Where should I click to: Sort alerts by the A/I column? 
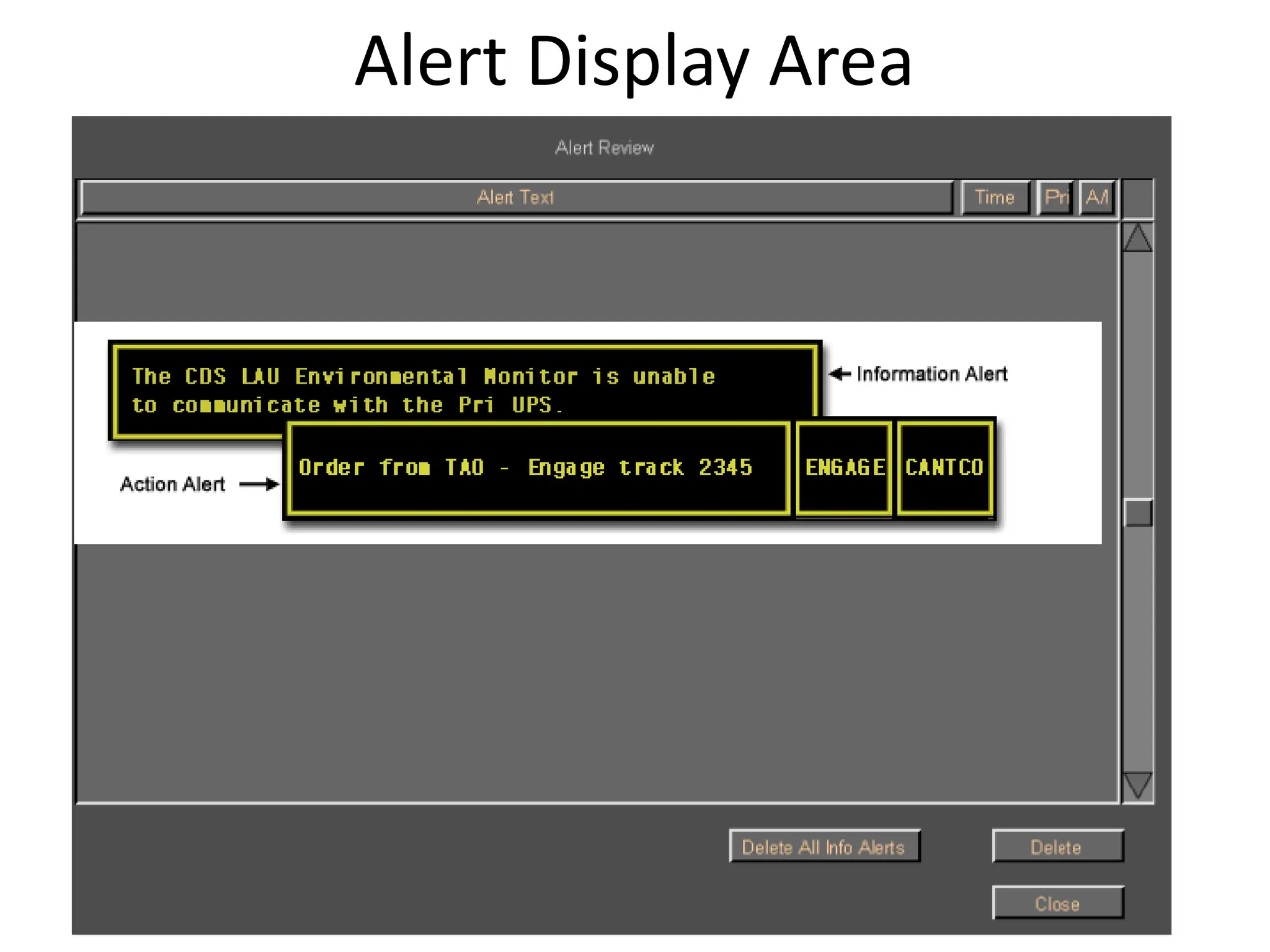coord(1096,198)
